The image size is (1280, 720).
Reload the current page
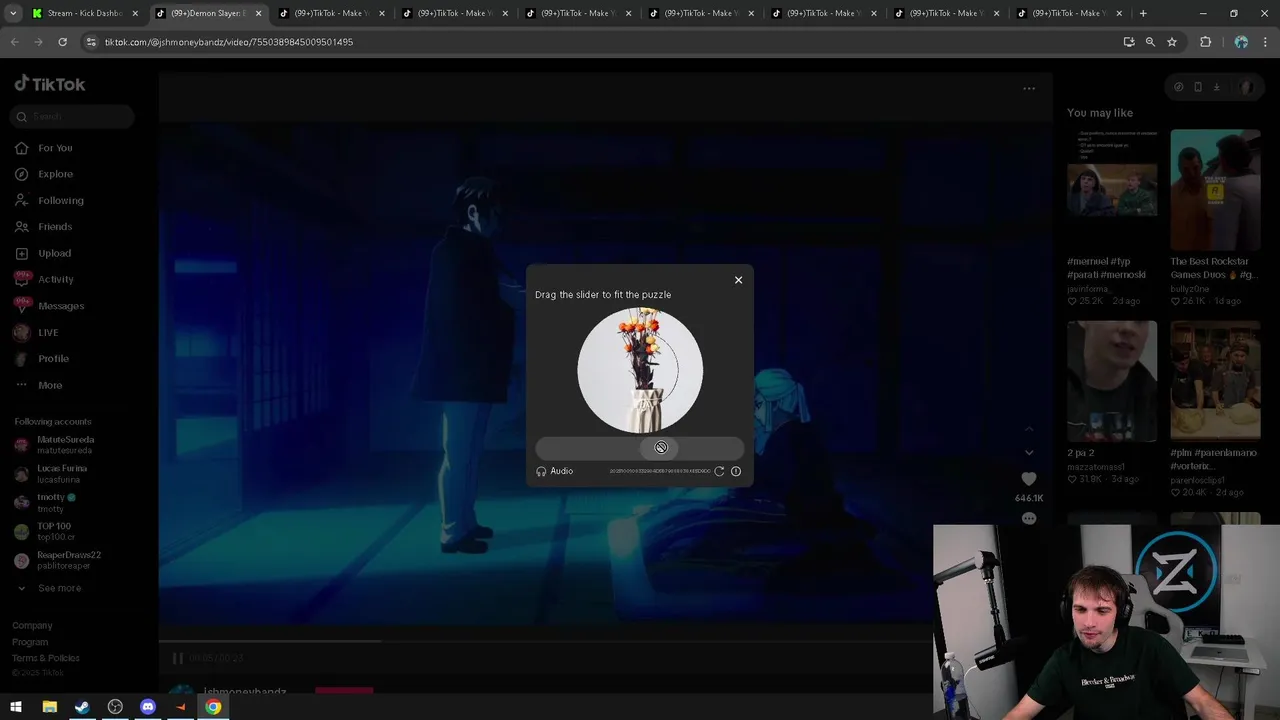pos(62,42)
